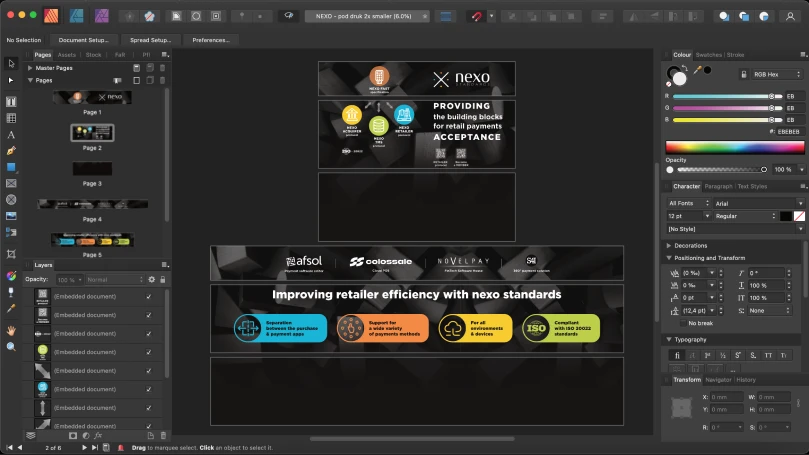Viewport: 809px width, 455px height.
Task: Toggle visibility of third embedded document layer
Action: 148,334
